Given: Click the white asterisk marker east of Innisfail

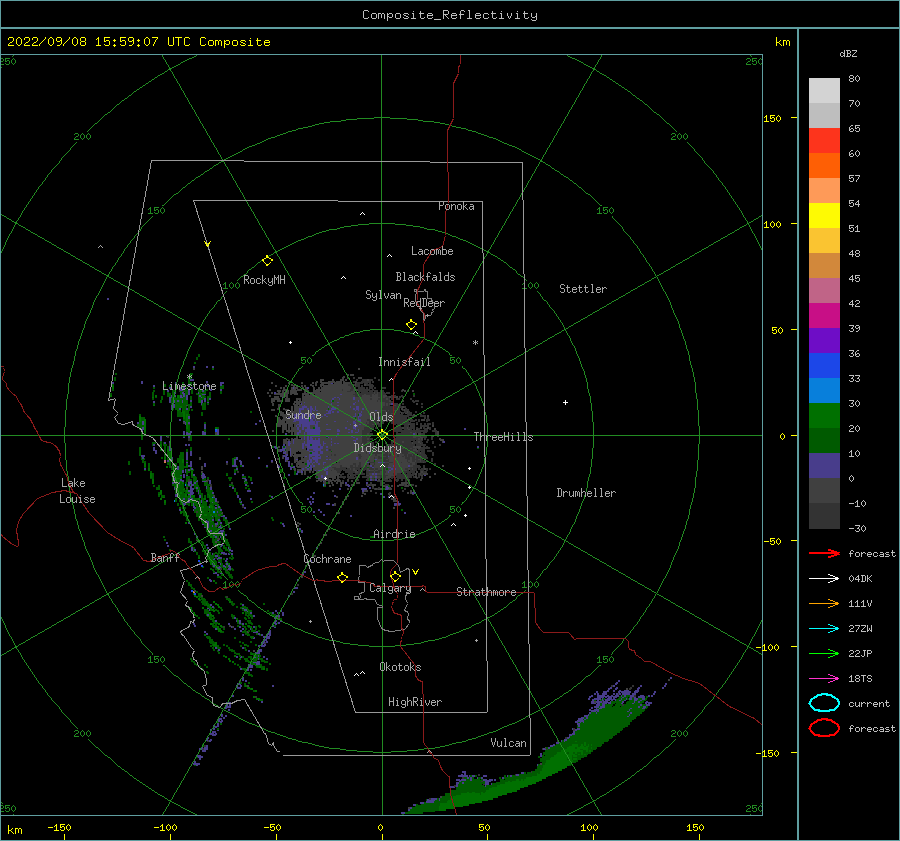Looking at the screenshot, I should [x=475, y=343].
